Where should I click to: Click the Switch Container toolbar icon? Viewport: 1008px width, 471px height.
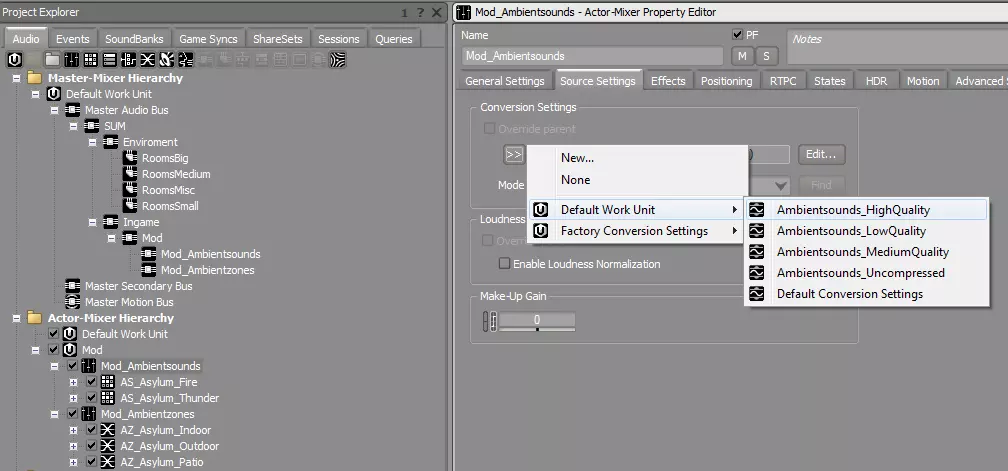point(129,60)
